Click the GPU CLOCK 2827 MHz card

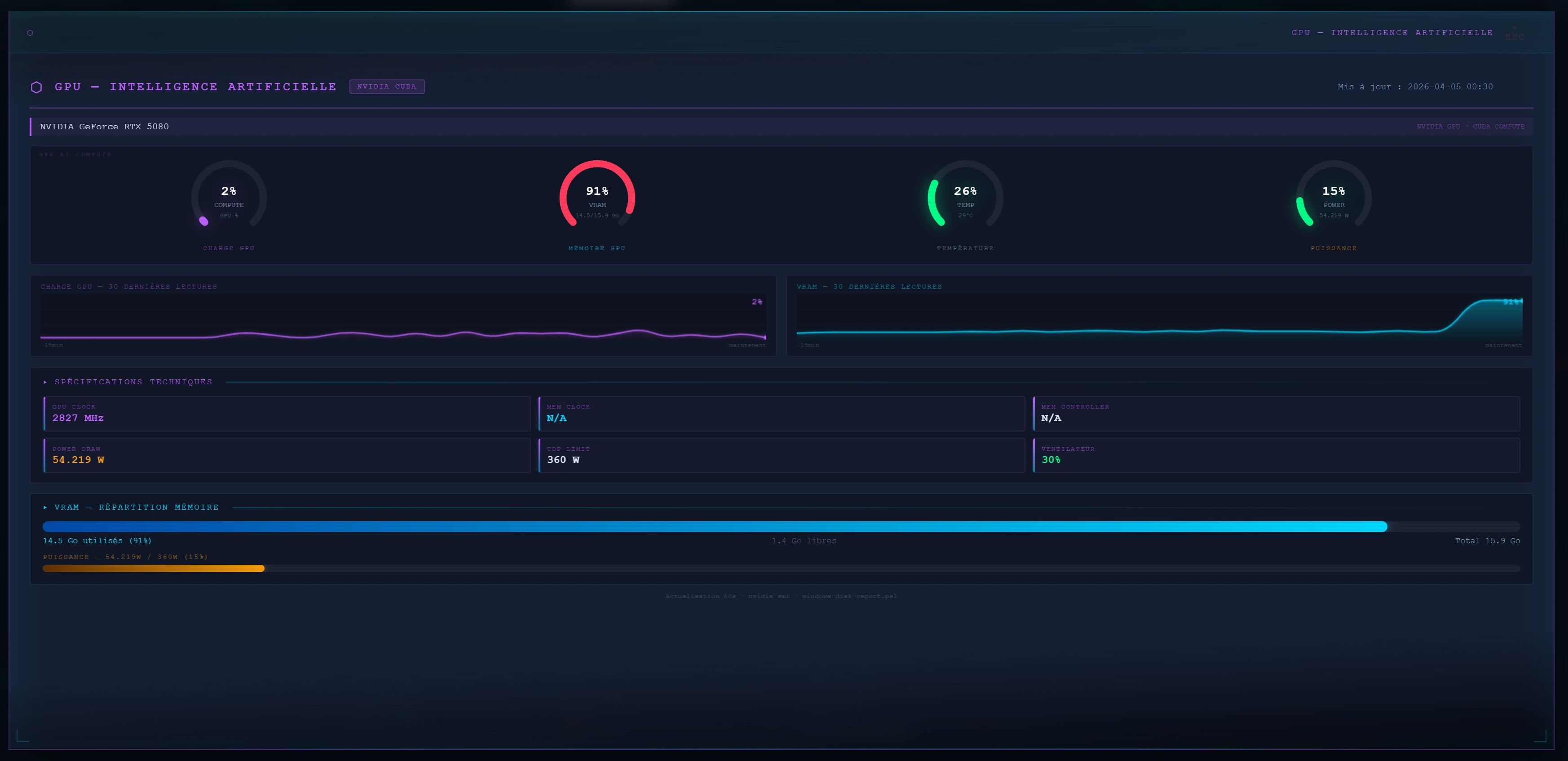[286, 413]
